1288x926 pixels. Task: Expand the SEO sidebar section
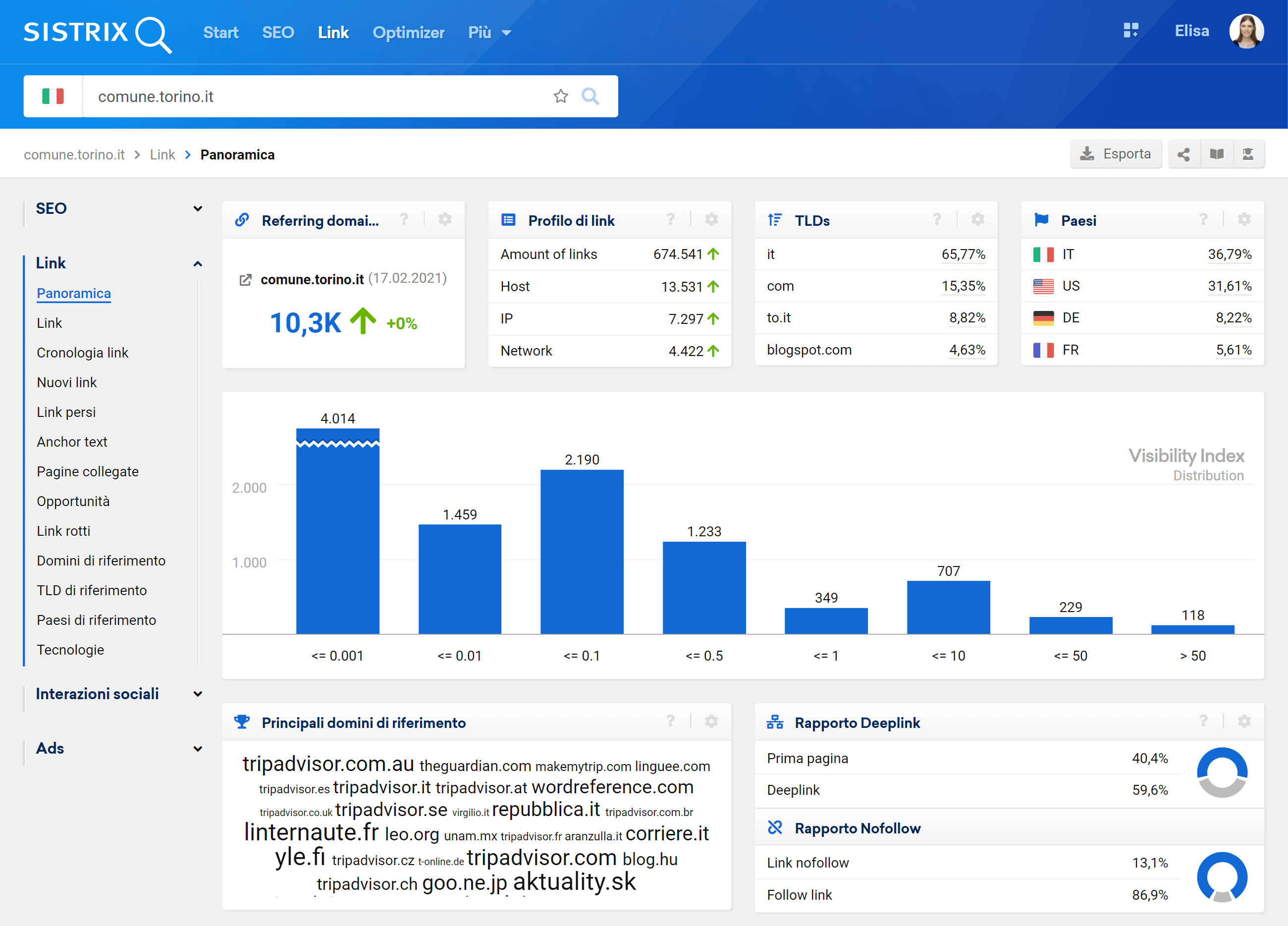198,209
